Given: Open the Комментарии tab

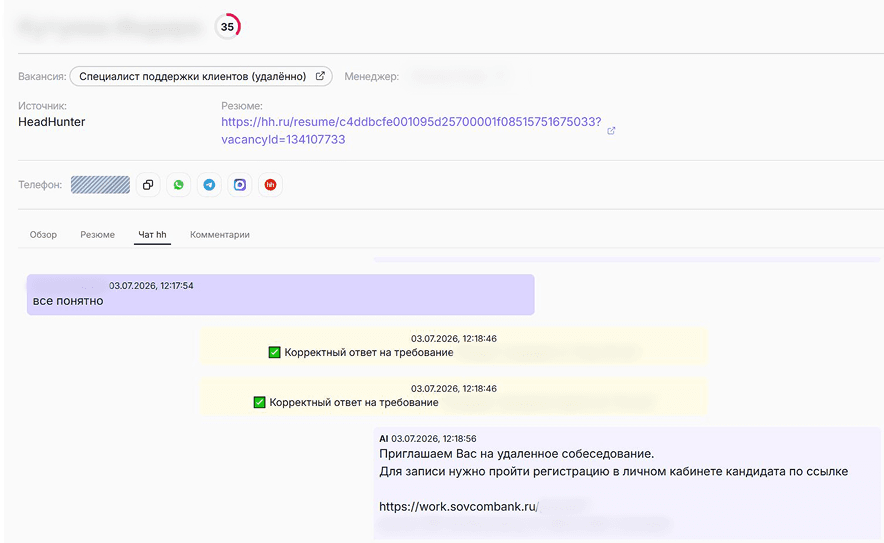Looking at the screenshot, I should [220, 235].
